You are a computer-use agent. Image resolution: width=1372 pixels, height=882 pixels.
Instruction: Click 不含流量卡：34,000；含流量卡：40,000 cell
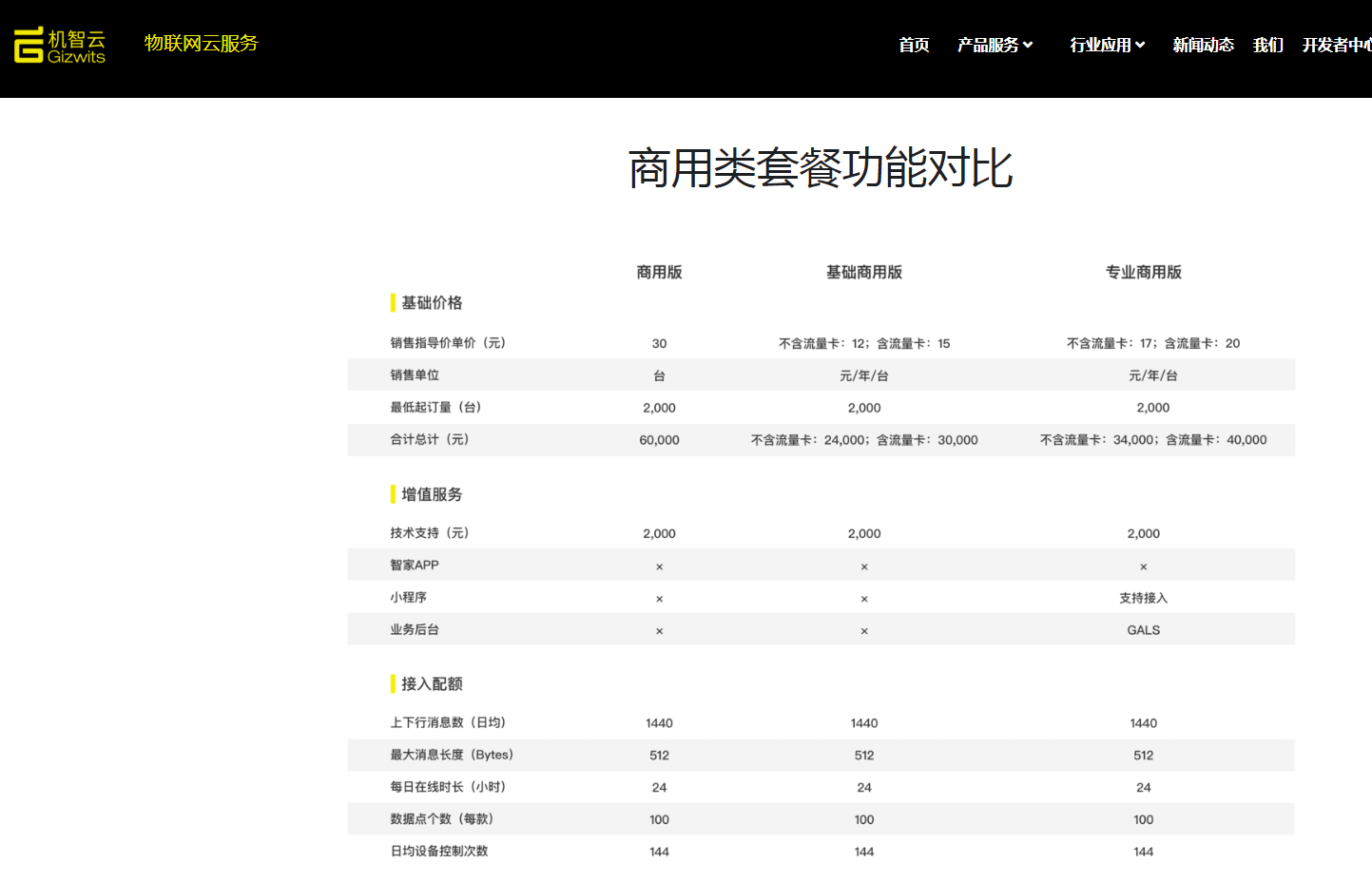[x=1153, y=440]
